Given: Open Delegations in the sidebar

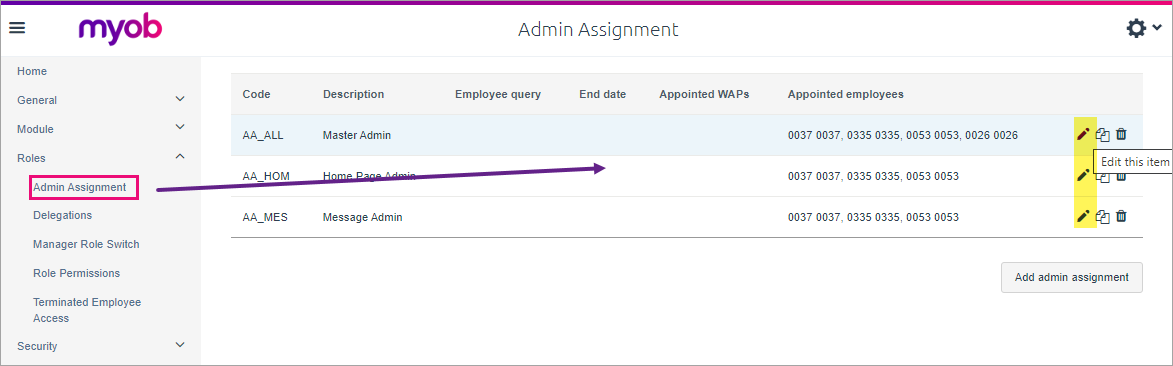Looking at the screenshot, I should [x=63, y=216].
